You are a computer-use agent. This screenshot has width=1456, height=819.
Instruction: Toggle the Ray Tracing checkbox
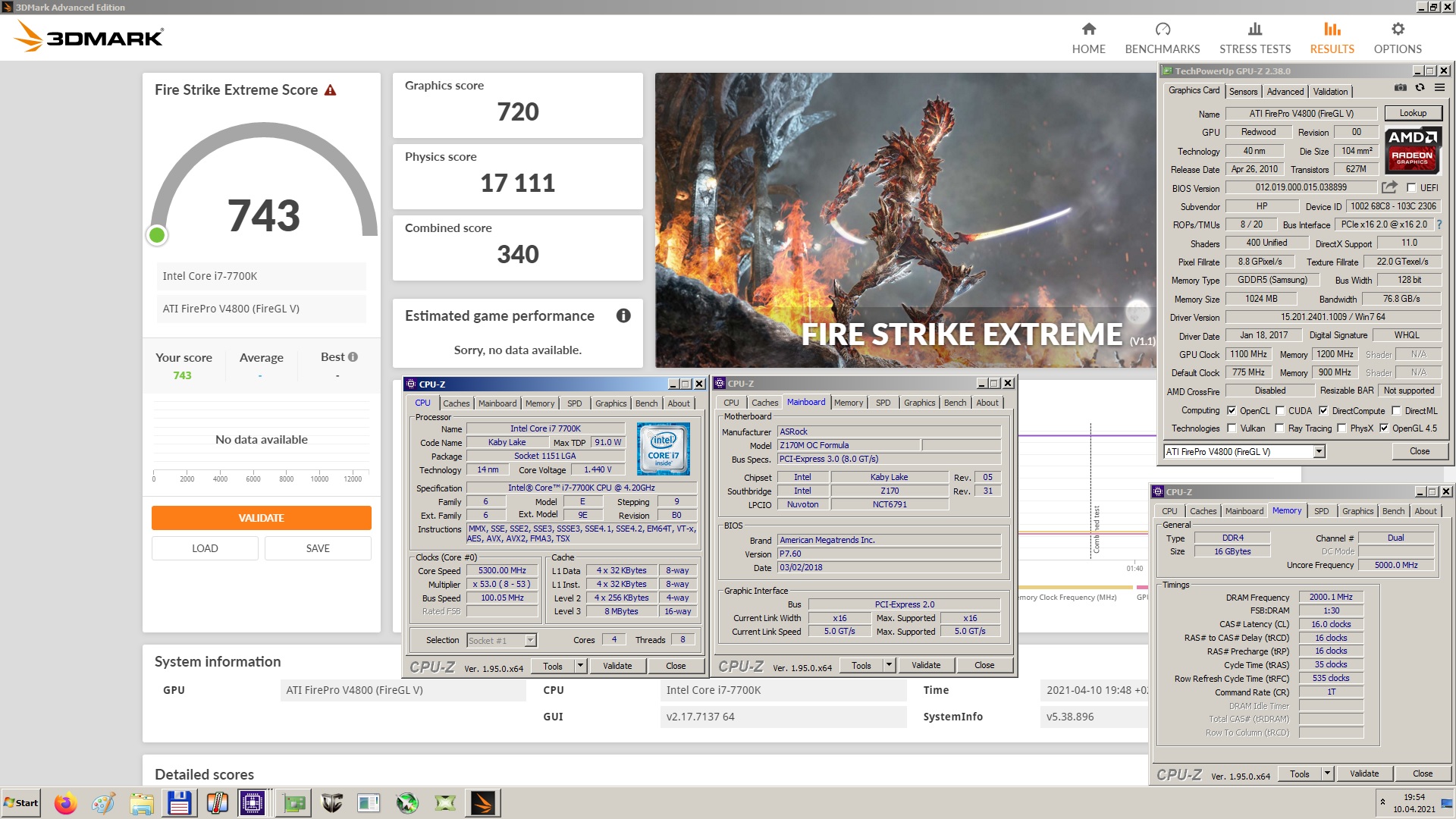click(1280, 428)
